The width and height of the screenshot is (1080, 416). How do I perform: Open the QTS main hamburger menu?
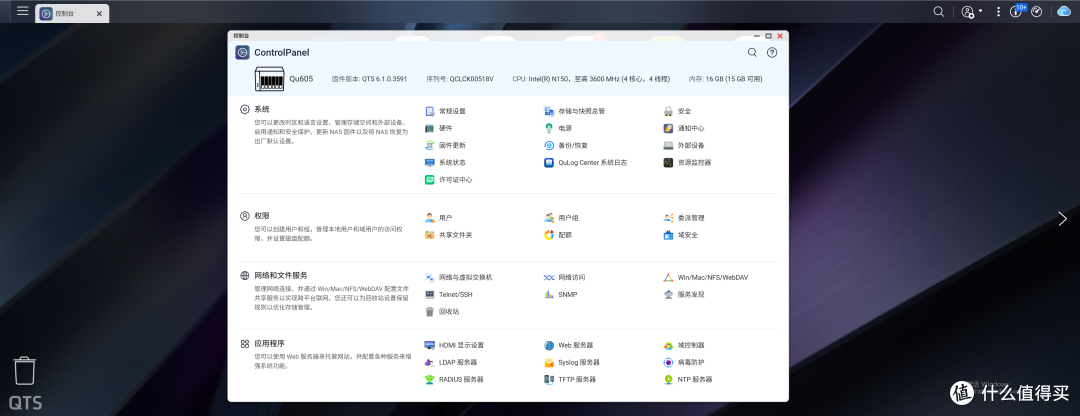23,11
